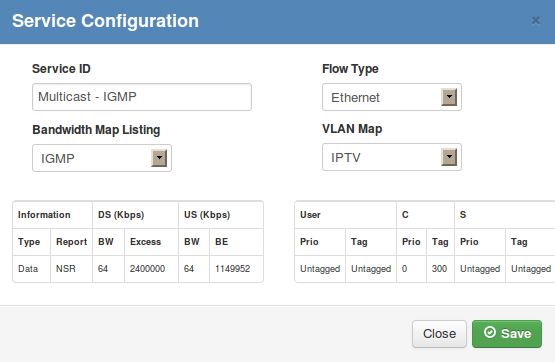The image size is (555, 362).
Task: Close dialog with the X icon
Action: coord(536,21)
